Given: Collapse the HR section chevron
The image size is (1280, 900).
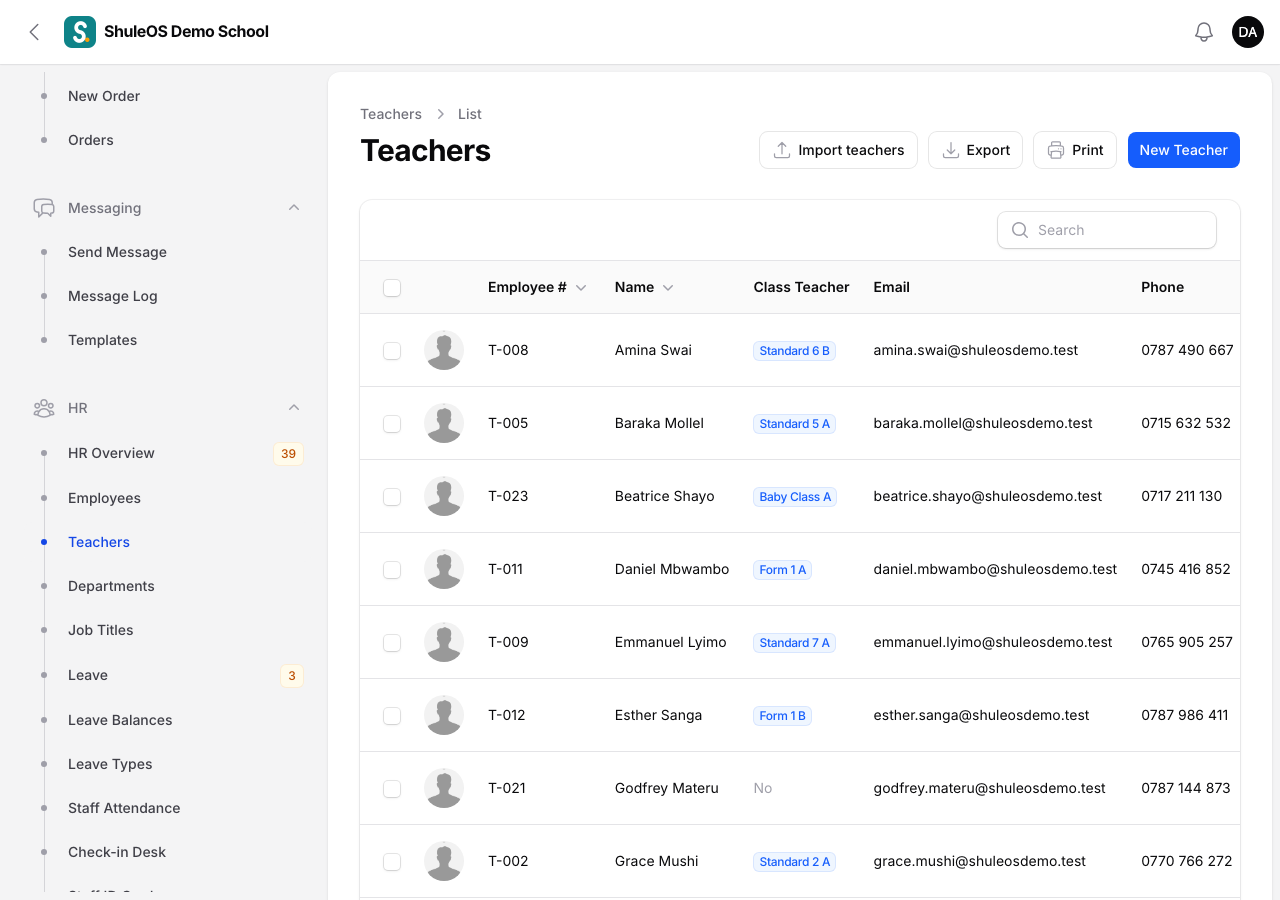Looking at the screenshot, I should (294, 408).
